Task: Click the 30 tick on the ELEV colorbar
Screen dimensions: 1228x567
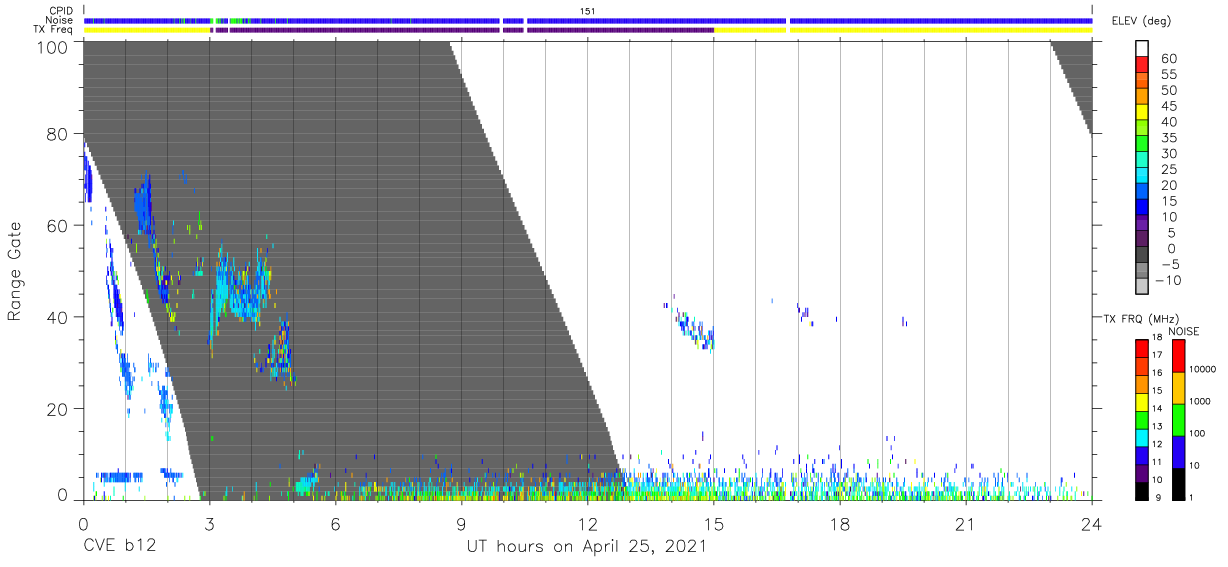Action: coord(1167,153)
